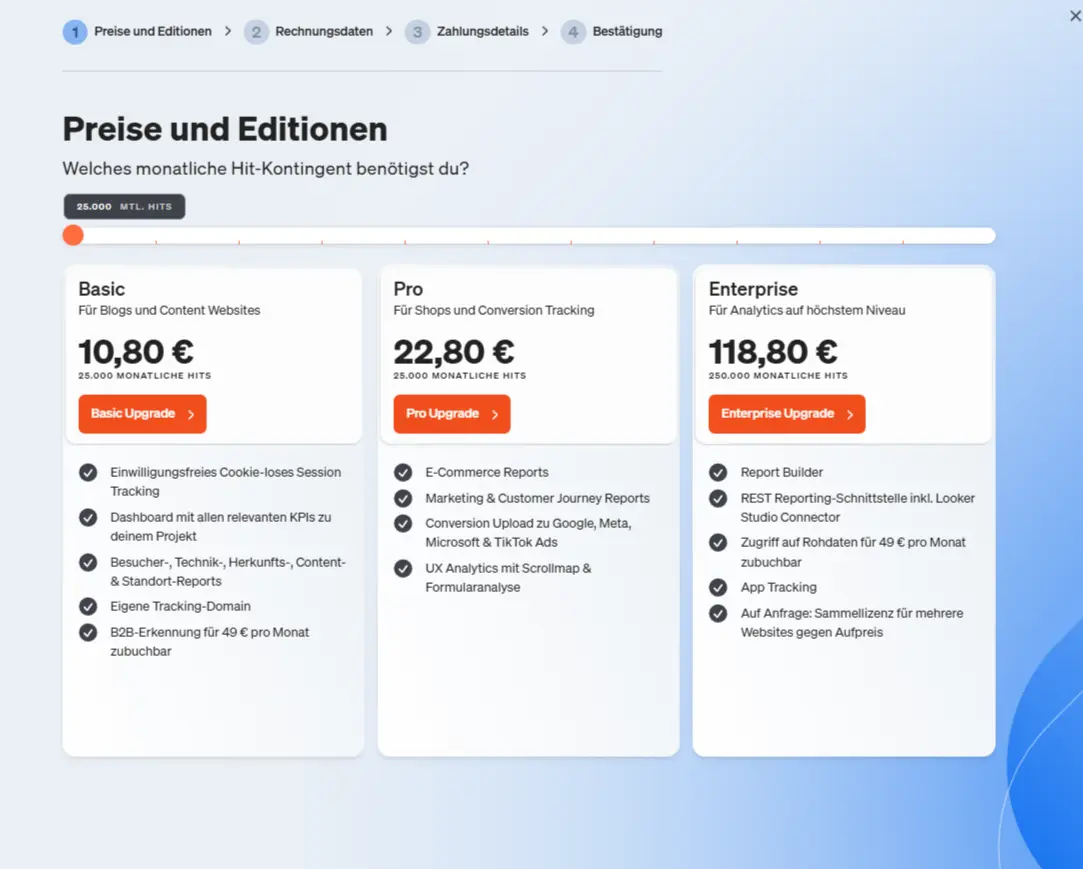Viewport: 1083px width, 869px height.
Task: Click checkmark icon beside E-Commerce Reports
Action: [x=403, y=472]
